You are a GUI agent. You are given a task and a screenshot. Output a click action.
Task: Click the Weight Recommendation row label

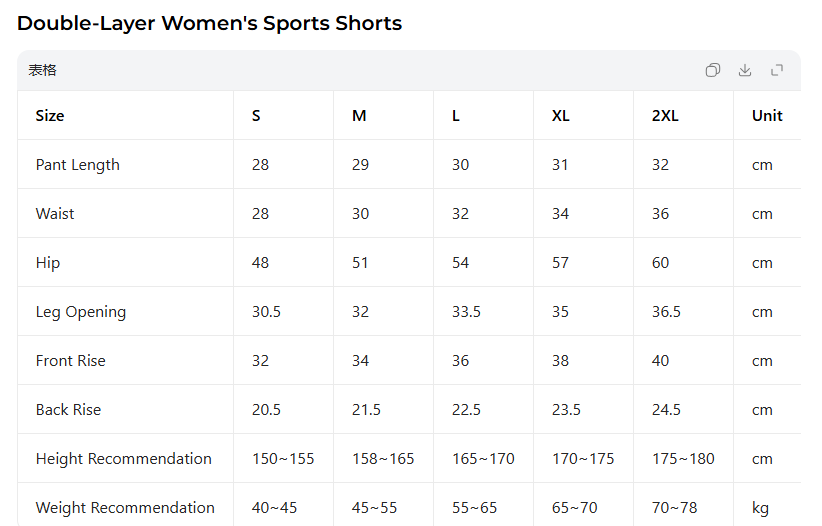tap(125, 508)
